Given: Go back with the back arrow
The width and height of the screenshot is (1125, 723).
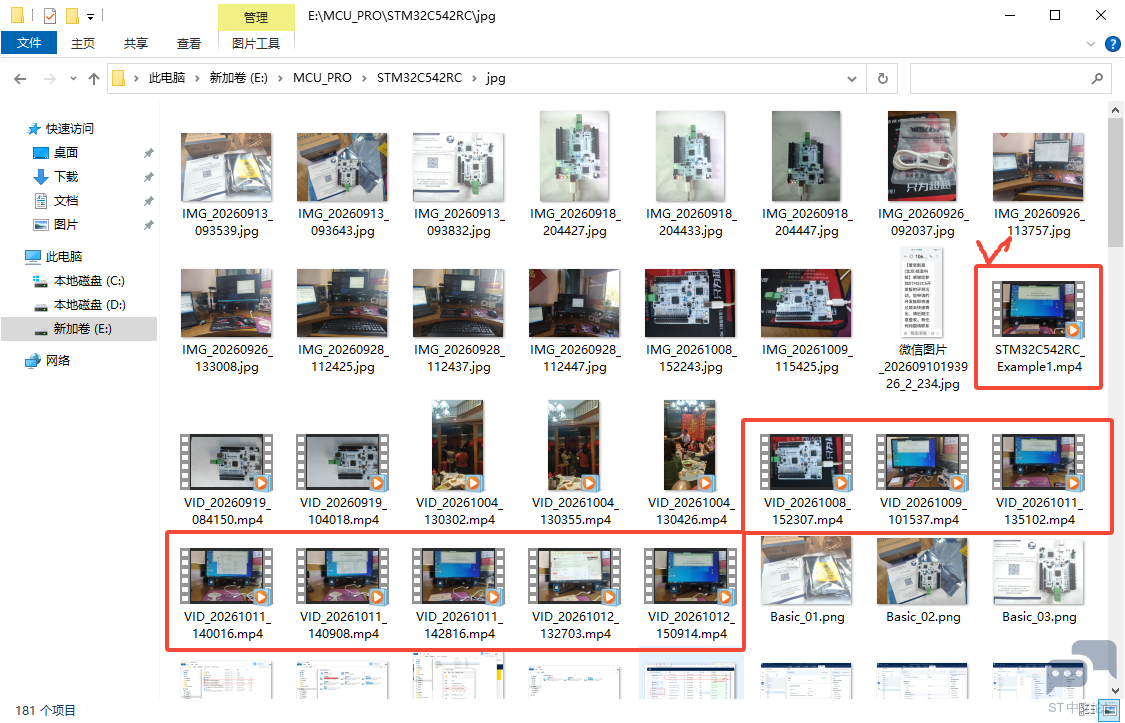Looking at the screenshot, I should coord(20,79).
